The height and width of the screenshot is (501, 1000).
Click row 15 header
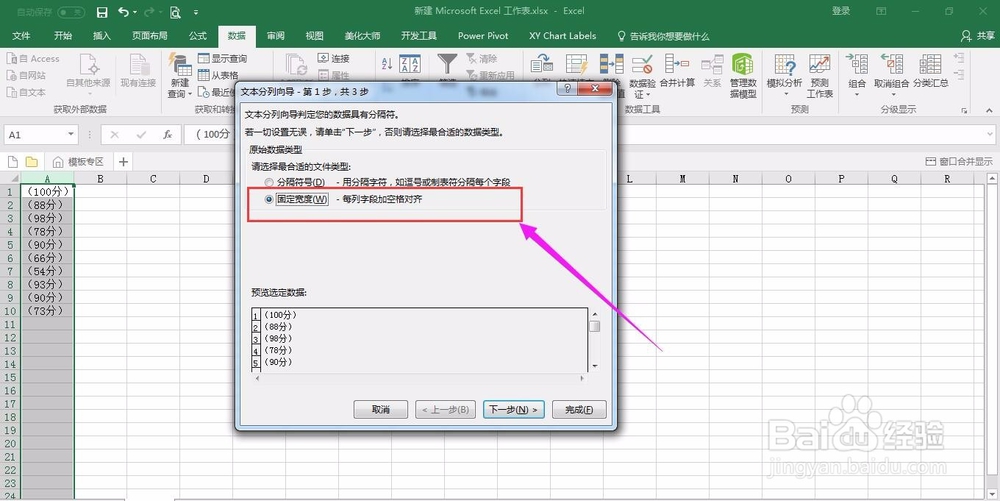[x=10, y=377]
